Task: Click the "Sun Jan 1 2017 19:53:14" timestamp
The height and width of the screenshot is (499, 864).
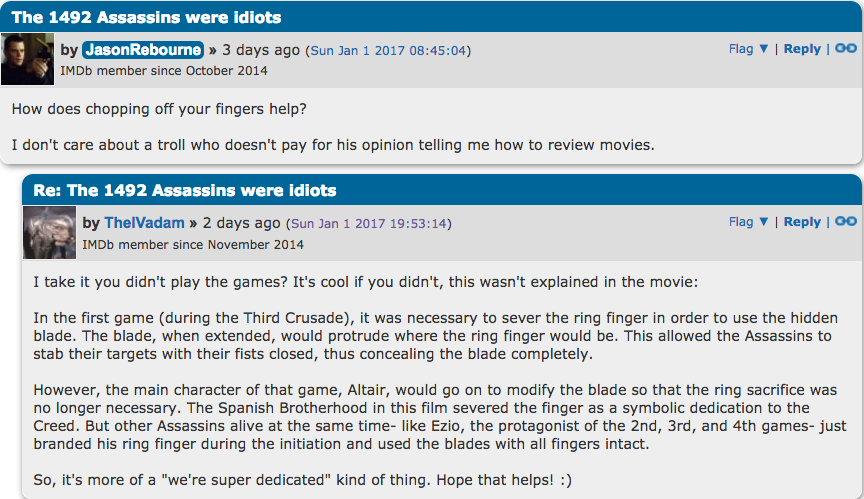Action: [x=369, y=224]
